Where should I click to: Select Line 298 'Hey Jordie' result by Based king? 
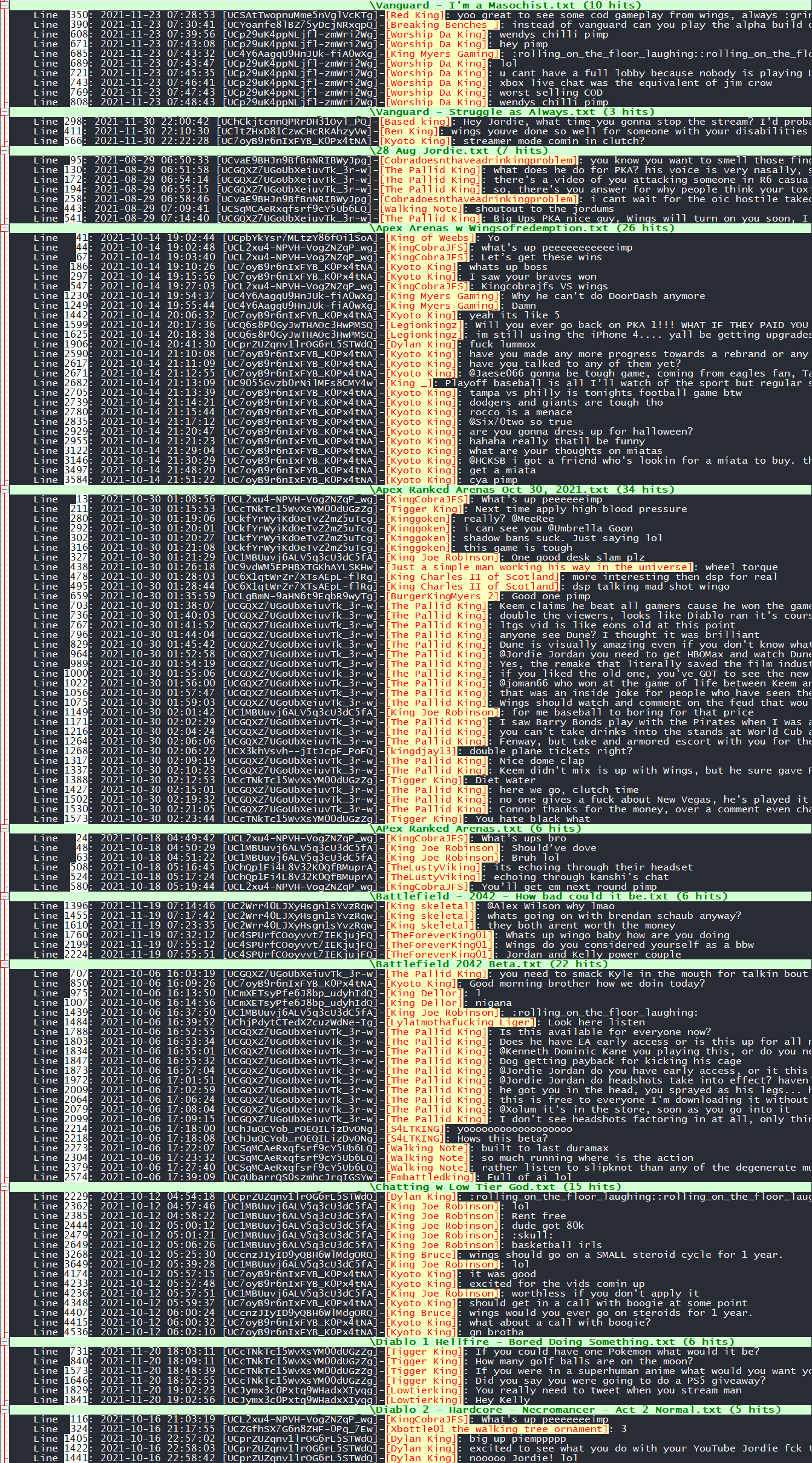(x=410, y=122)
